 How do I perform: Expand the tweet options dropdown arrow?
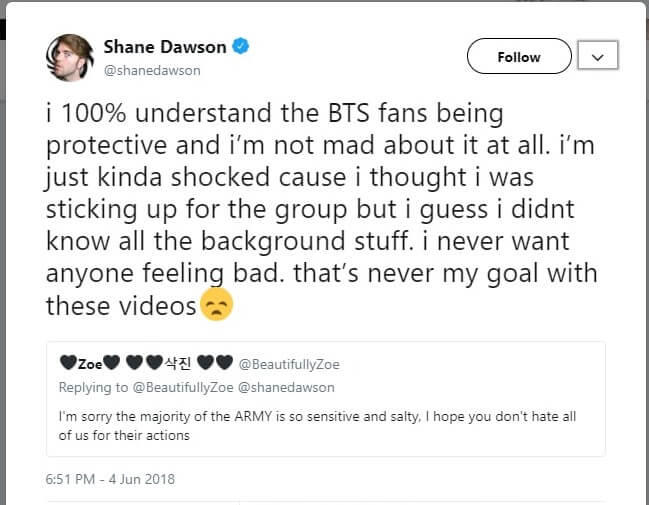tap(598, 57)
